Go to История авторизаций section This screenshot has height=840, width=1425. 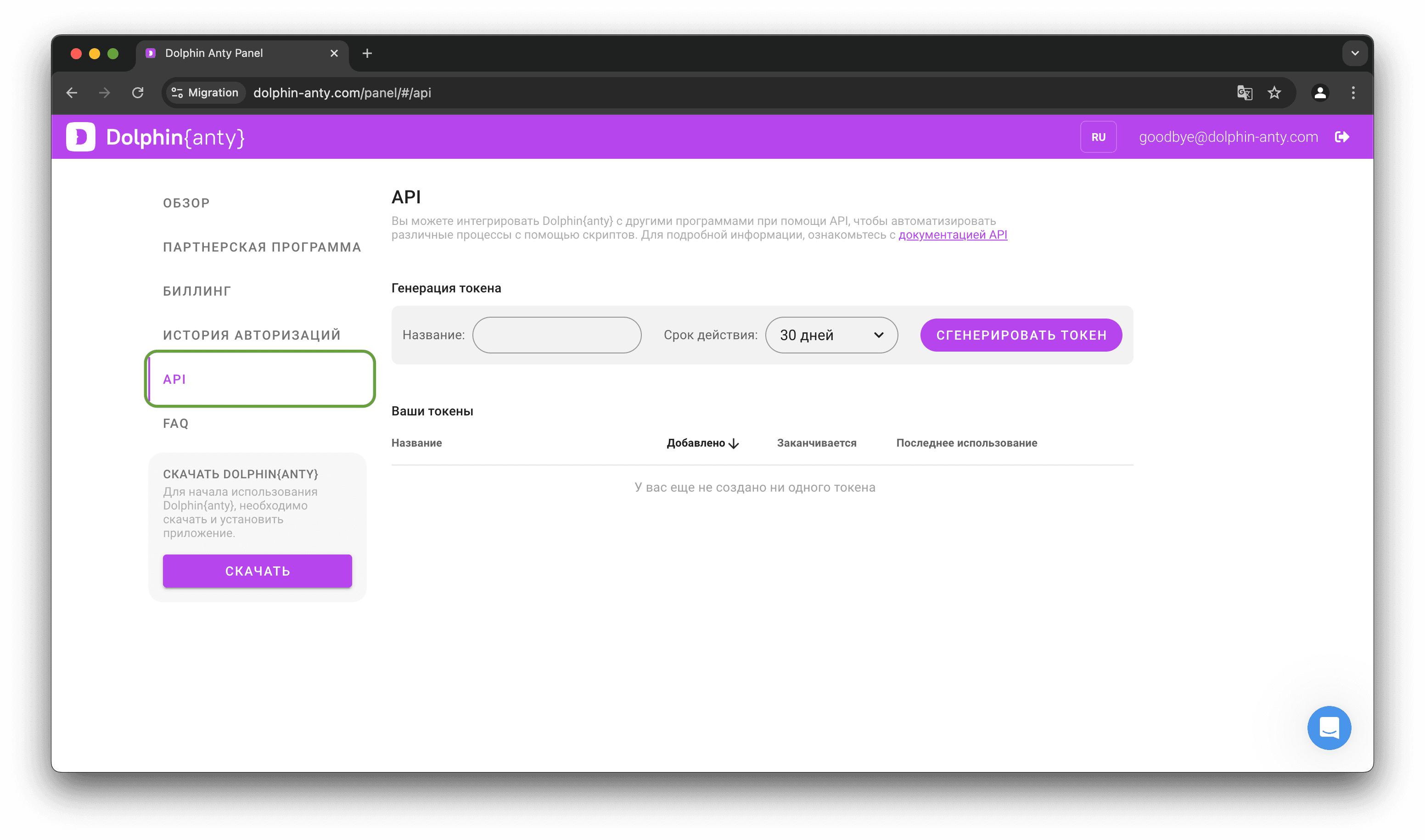(x=252, y=335)
